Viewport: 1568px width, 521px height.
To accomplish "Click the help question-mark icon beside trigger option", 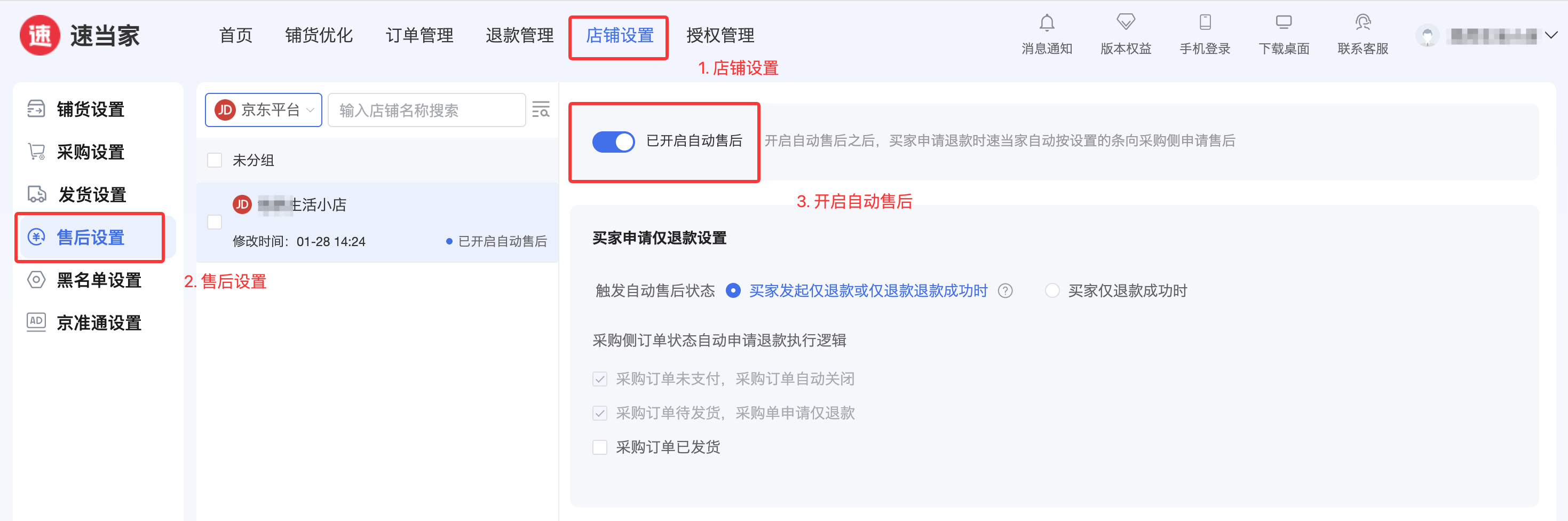I will [x=1005, y=291].
